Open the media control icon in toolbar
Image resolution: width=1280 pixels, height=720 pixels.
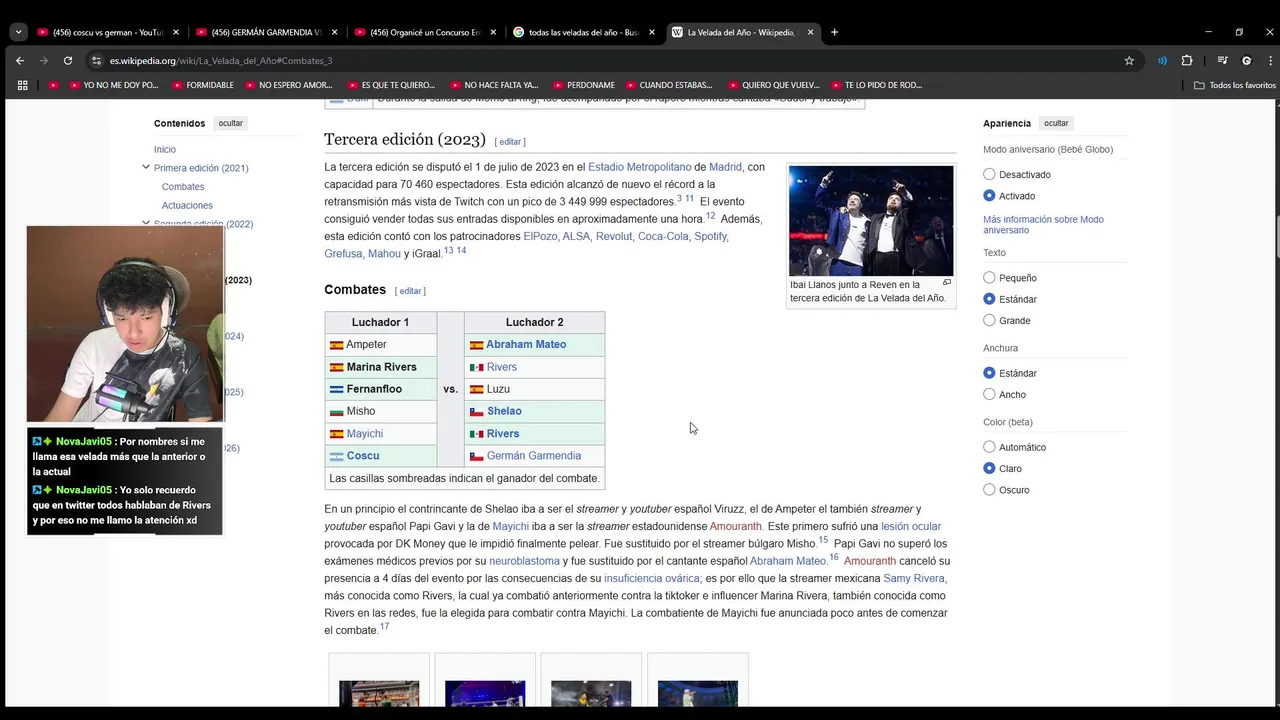click(1222, 60)
